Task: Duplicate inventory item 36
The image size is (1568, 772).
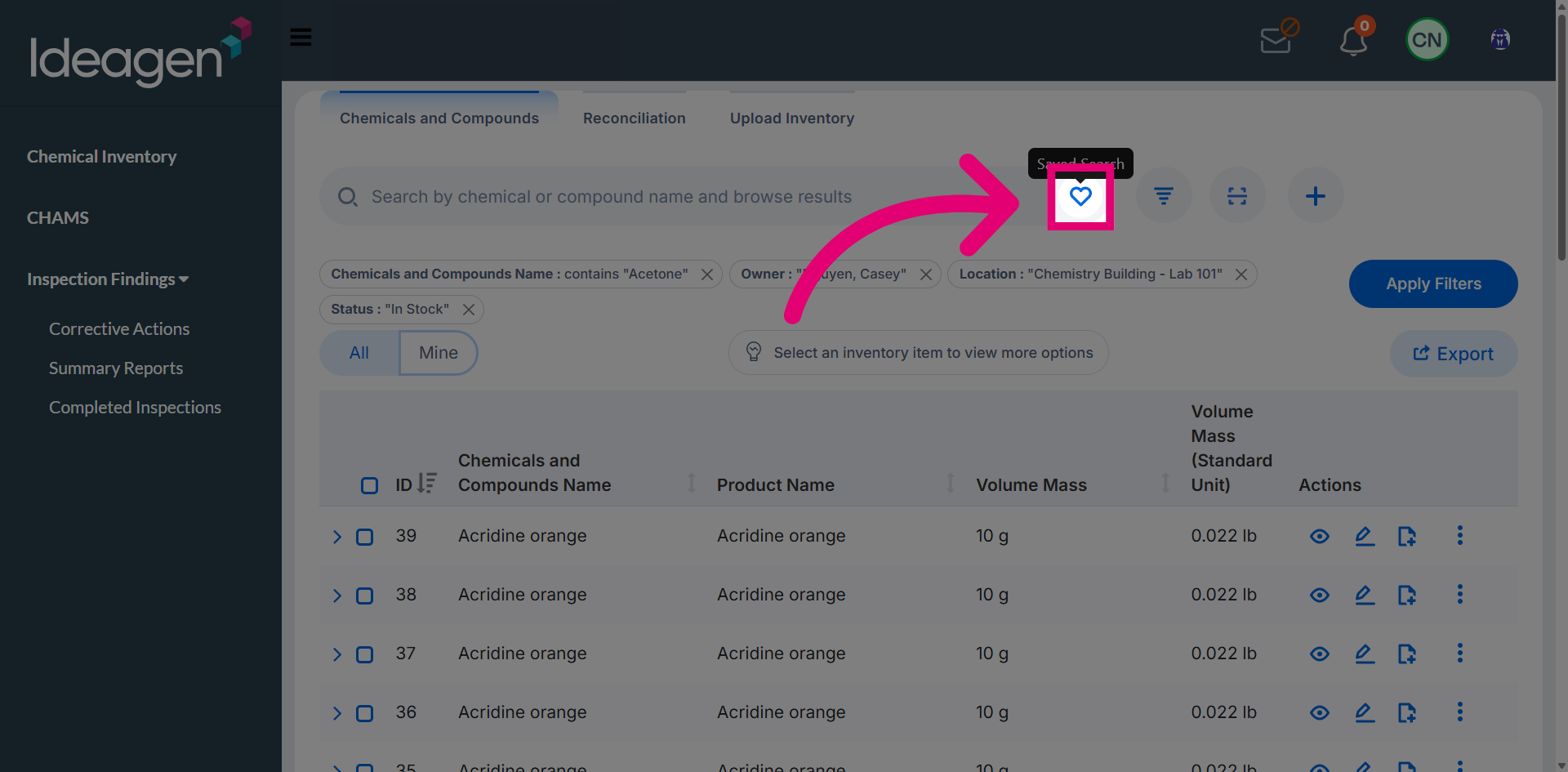Action: [x=1406, y=713]
